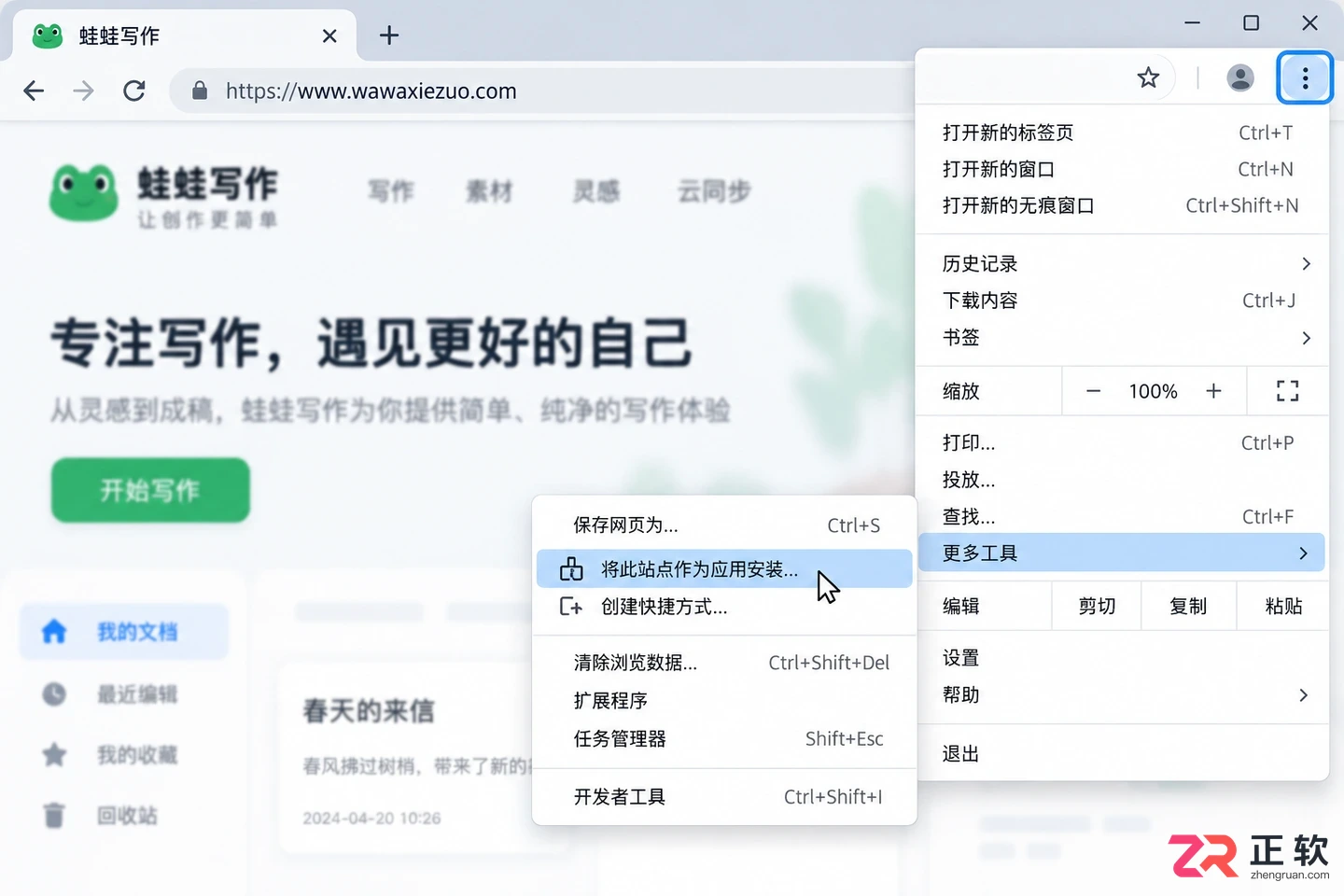Screen dimensions: 1344x896
Task: Select 创建快捷方式... in the submenu
Action: click(724, 607)
